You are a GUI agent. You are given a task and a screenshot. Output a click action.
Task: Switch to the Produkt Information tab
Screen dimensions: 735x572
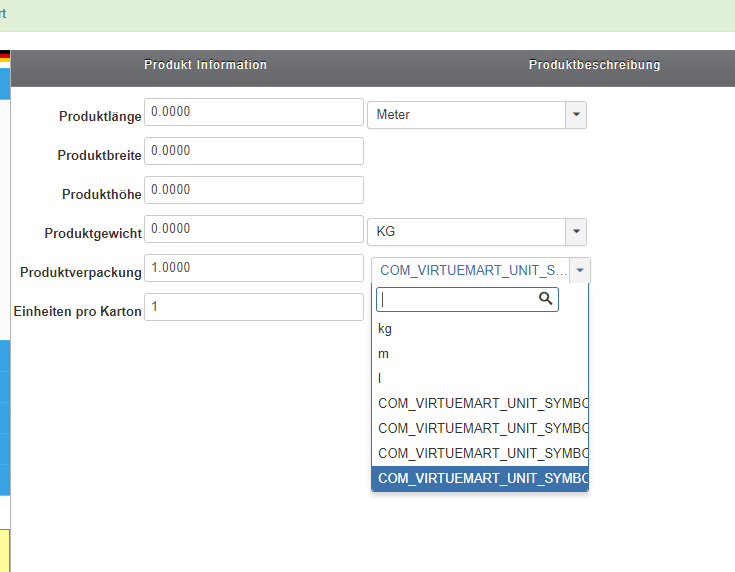pyautogui.click(x=205, y=65)
